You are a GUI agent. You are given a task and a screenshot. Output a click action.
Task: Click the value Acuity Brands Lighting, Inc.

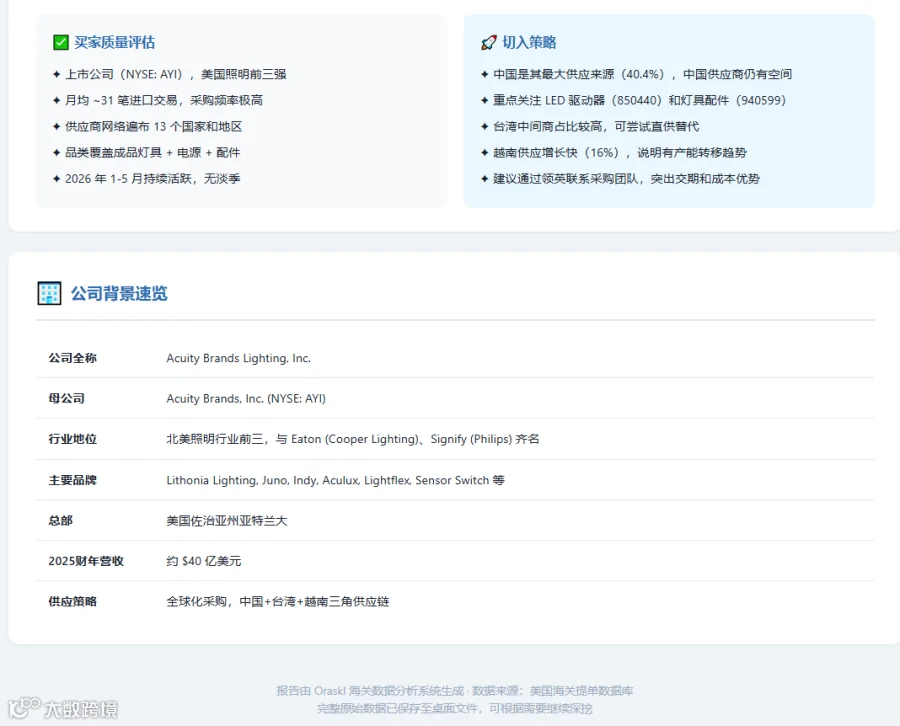coord(239,358)
